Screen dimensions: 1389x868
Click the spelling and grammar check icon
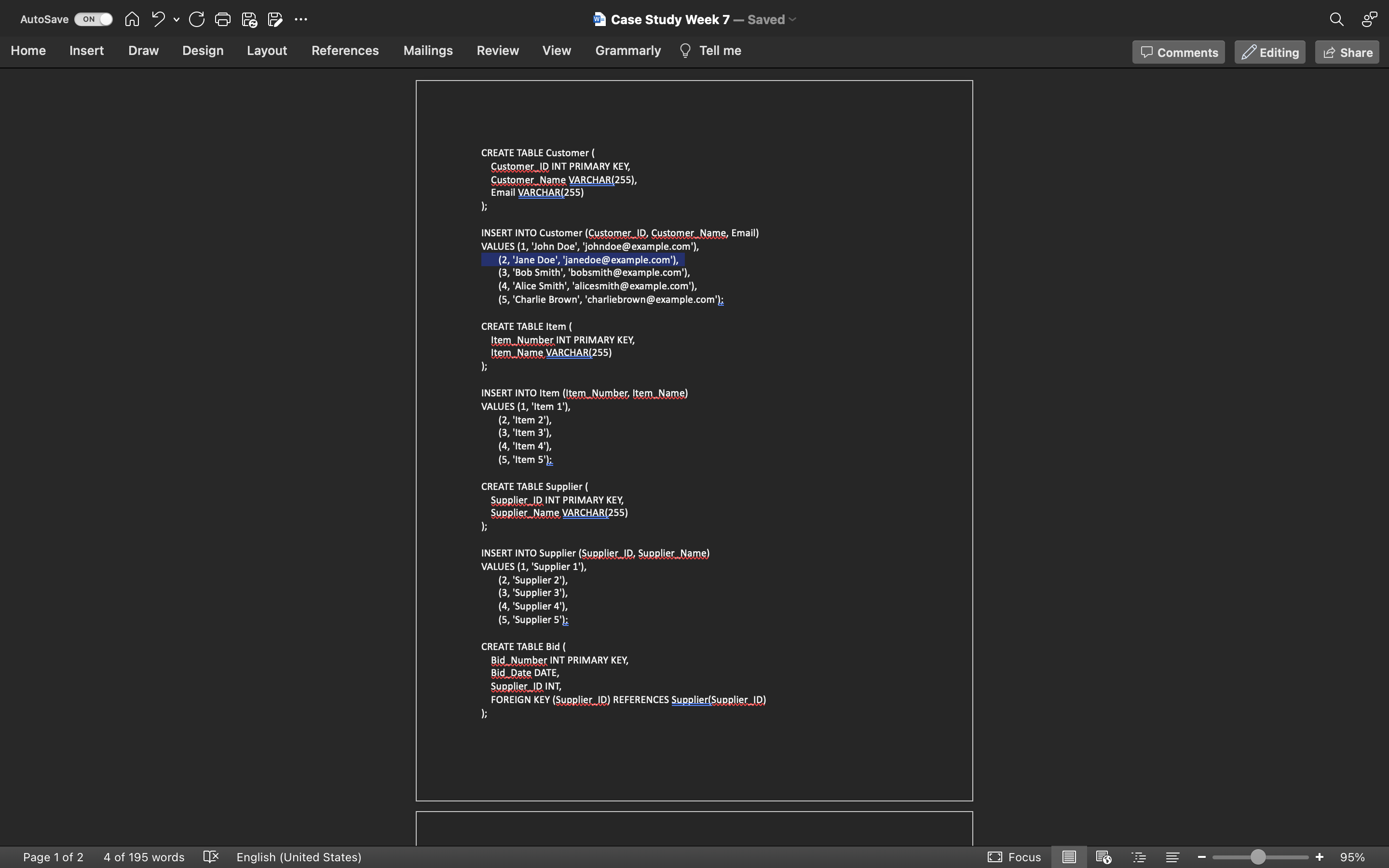coord(211,857)
